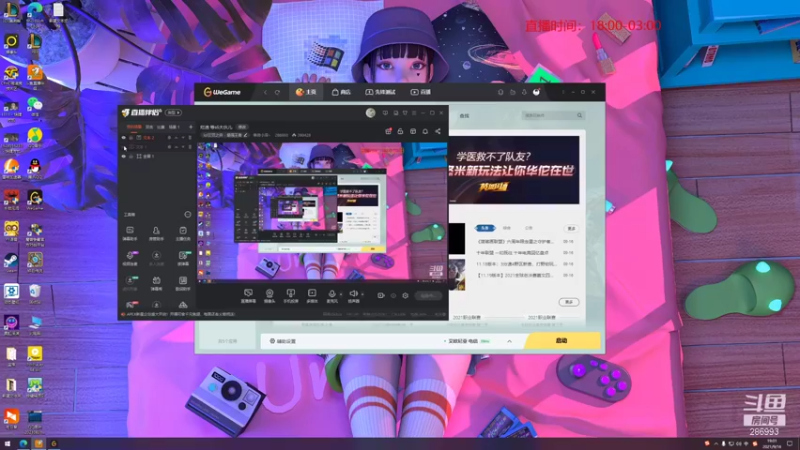
Task: Open the bell notification icon above the preview
Action: pos(425,131)
